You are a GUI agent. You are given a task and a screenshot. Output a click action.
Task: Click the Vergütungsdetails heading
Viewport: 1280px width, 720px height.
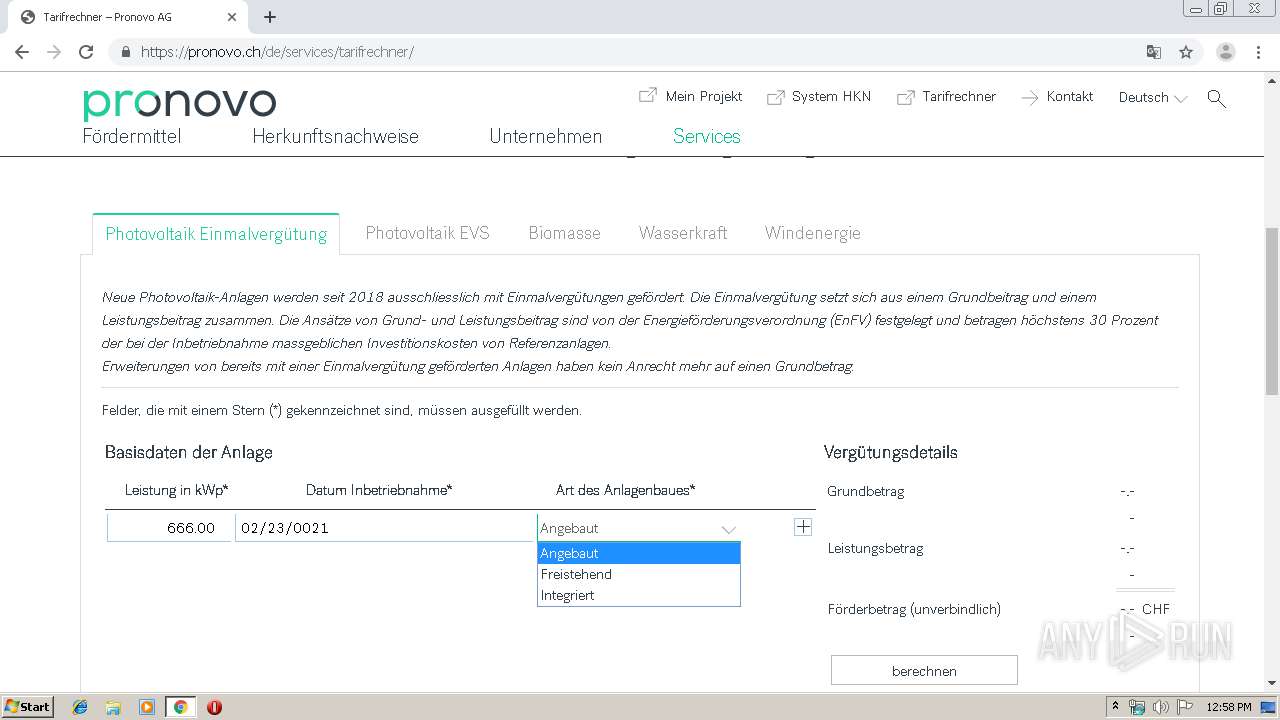coord(891,452)
